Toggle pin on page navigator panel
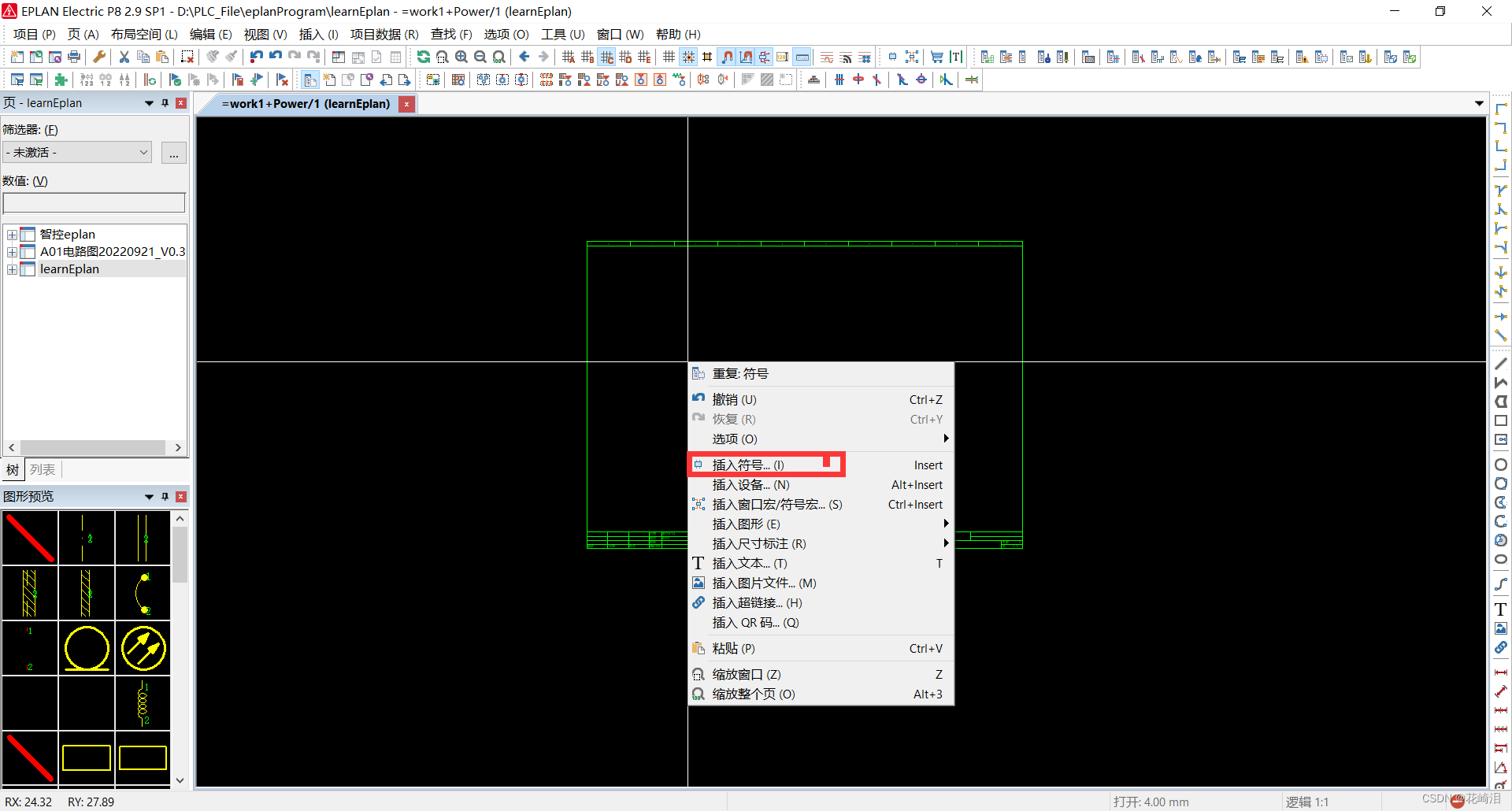The height and width of the screenshot is (811, 1512). (x=165, y=103)
